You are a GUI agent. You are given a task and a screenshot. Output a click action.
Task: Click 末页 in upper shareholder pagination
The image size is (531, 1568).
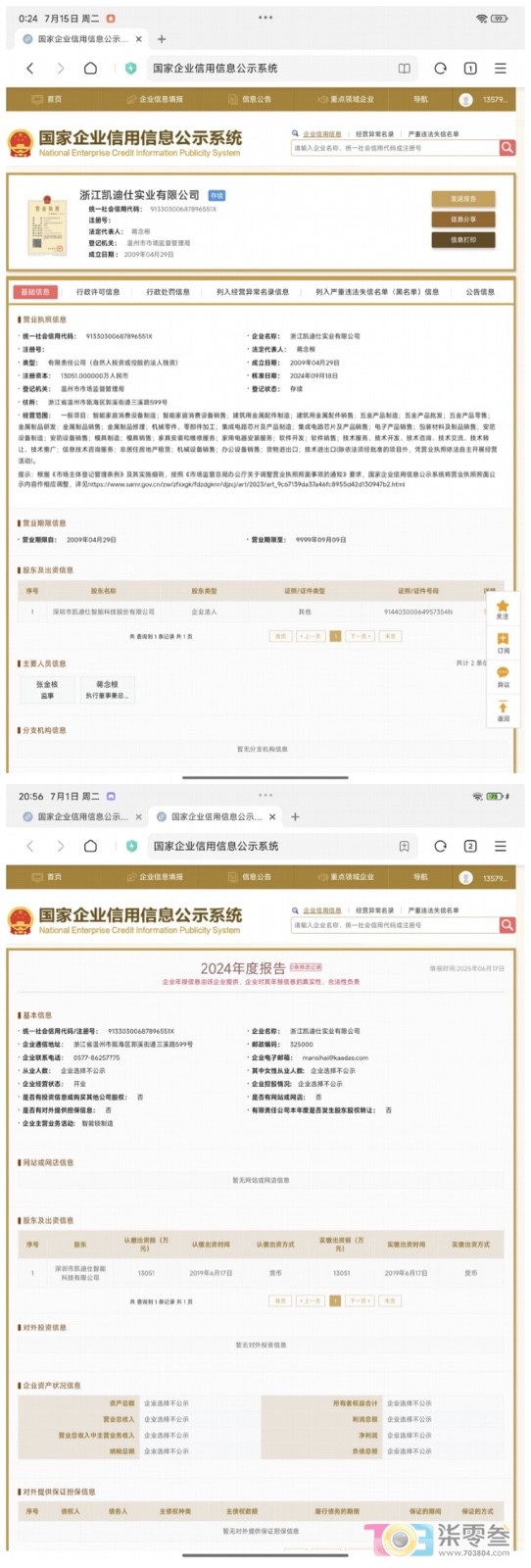click(389, 636)
